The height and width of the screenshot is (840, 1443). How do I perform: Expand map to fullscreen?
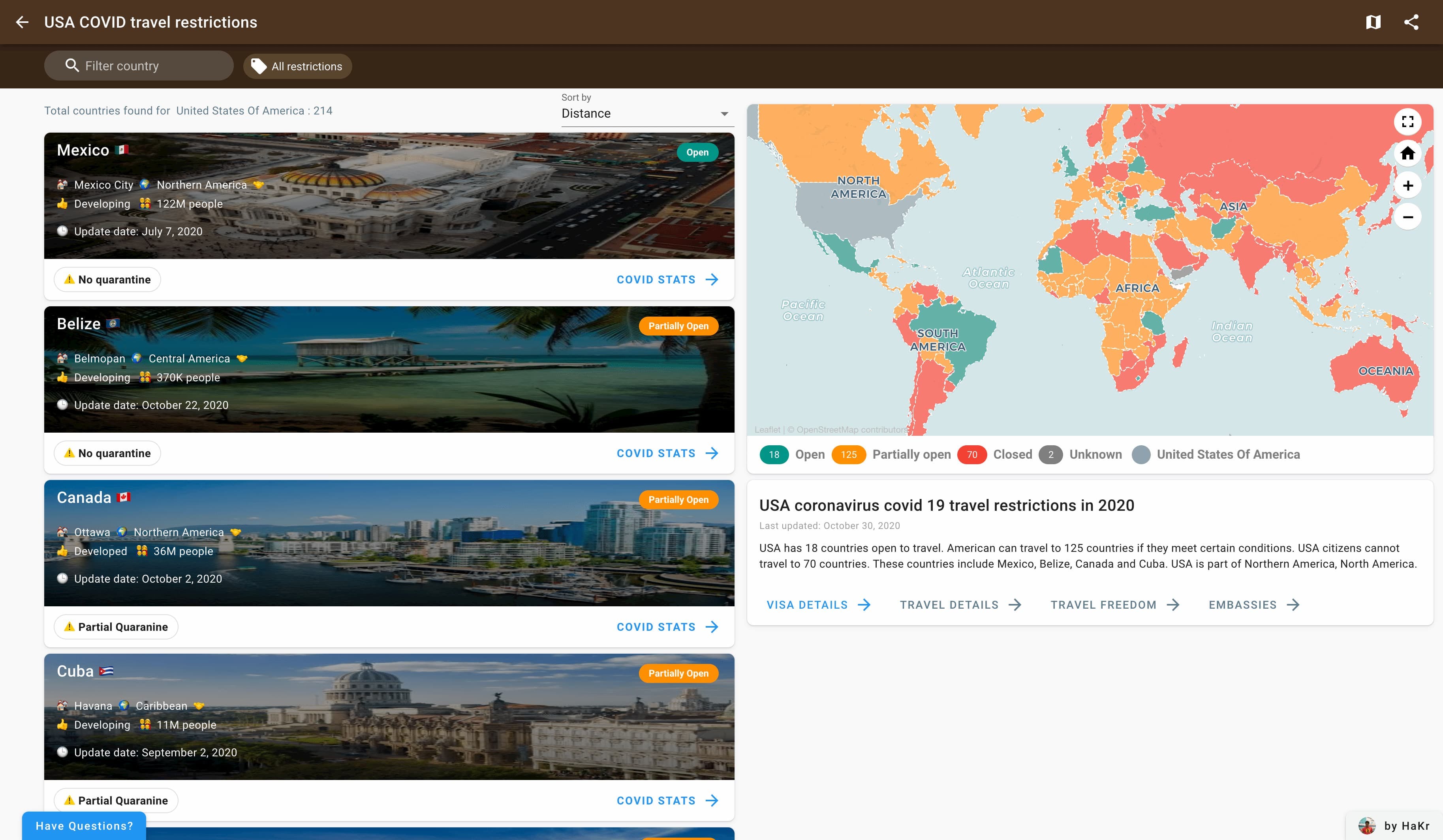click(x=1407, y=122)
